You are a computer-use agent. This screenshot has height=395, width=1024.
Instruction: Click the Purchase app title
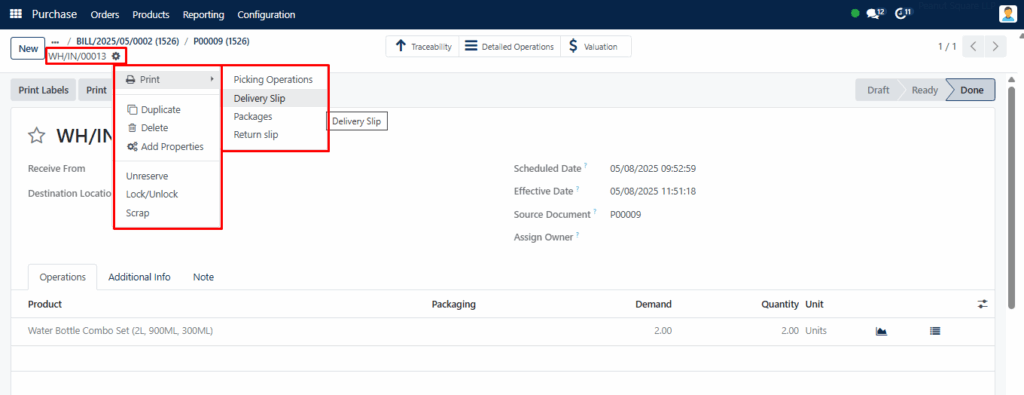pyautogui.click(x=54, y=14)
